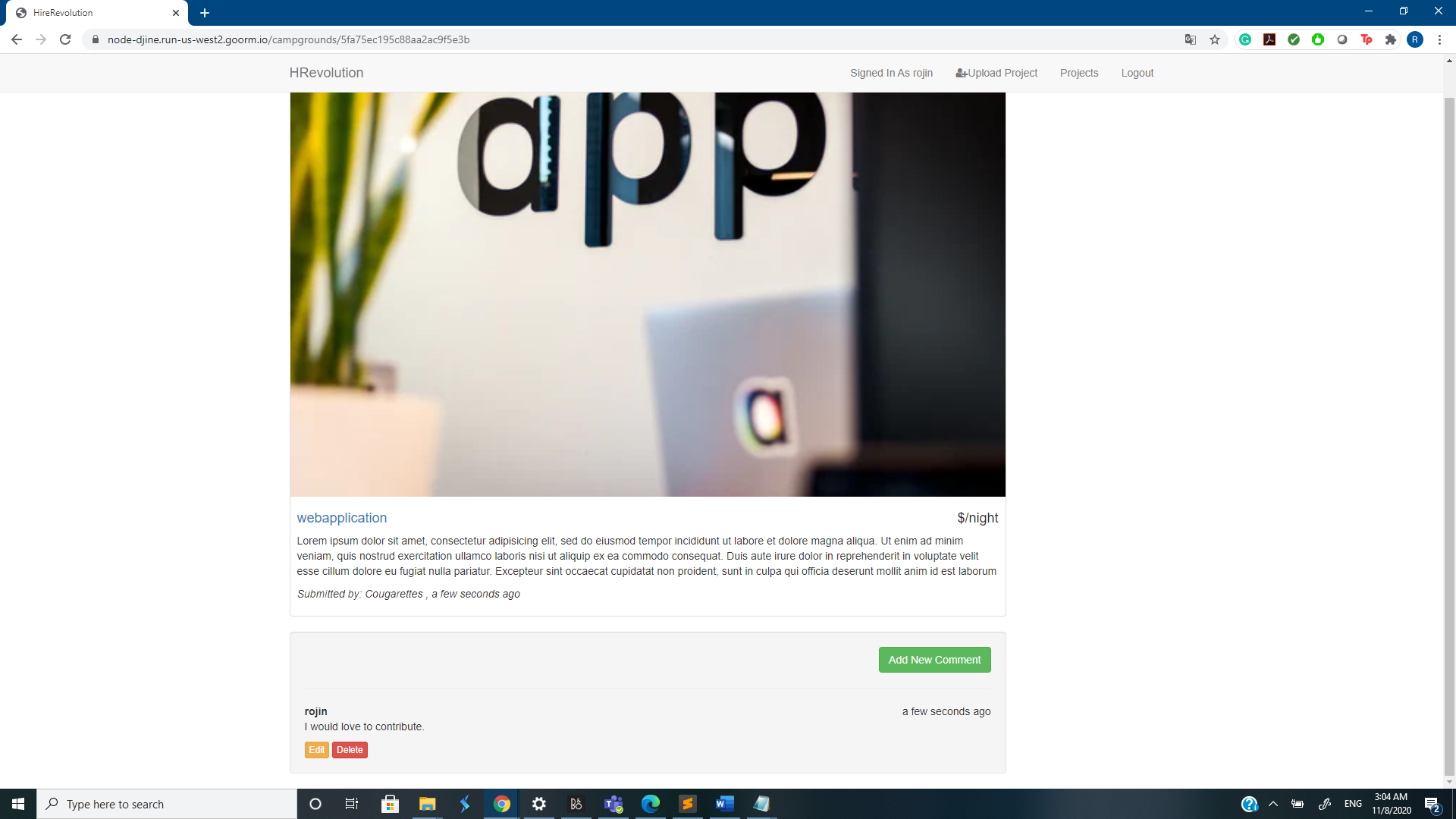Reload the current page
1456x819 pixels.
click(65, 39)
